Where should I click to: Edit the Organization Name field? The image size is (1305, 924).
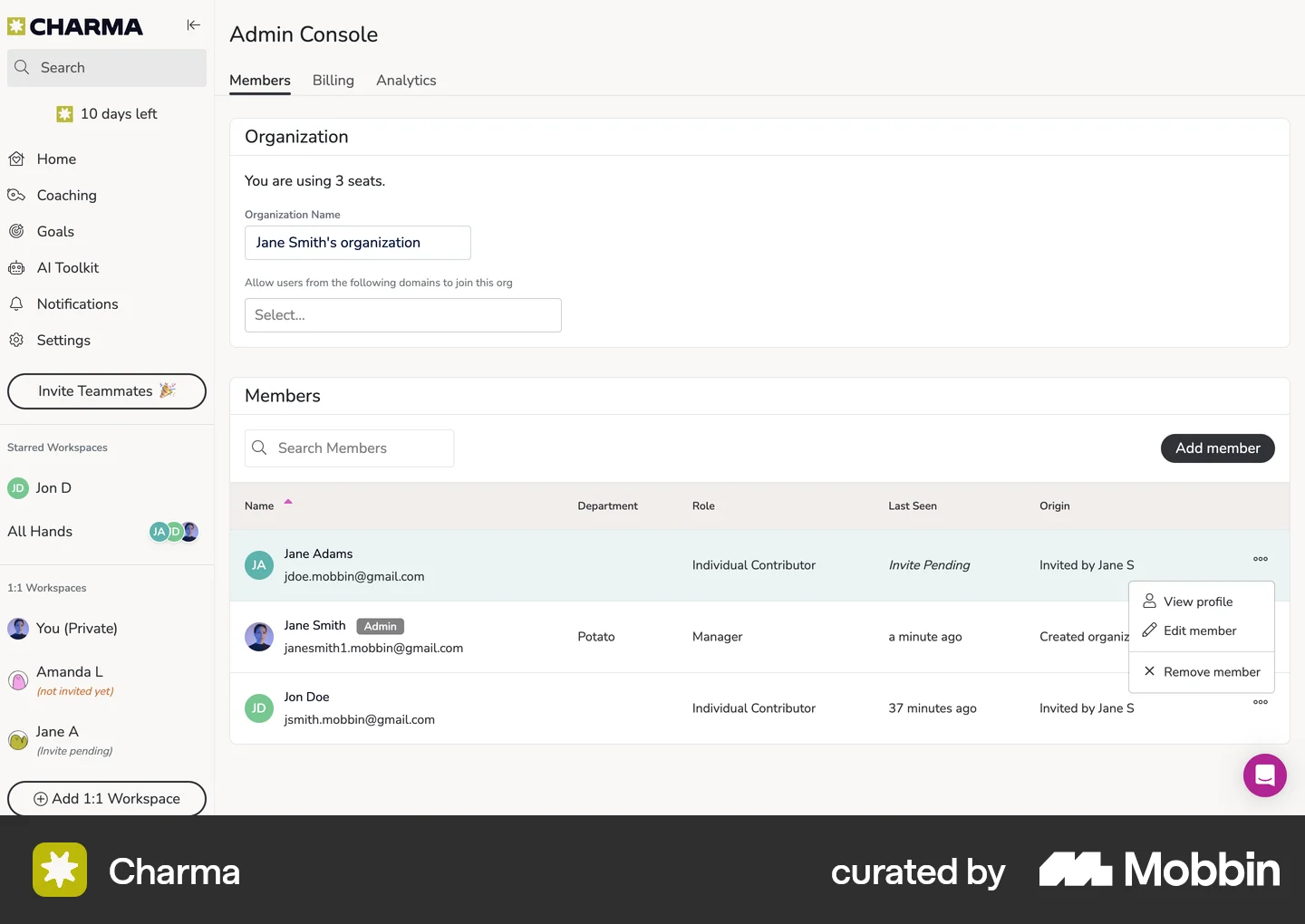click(358, 243)
